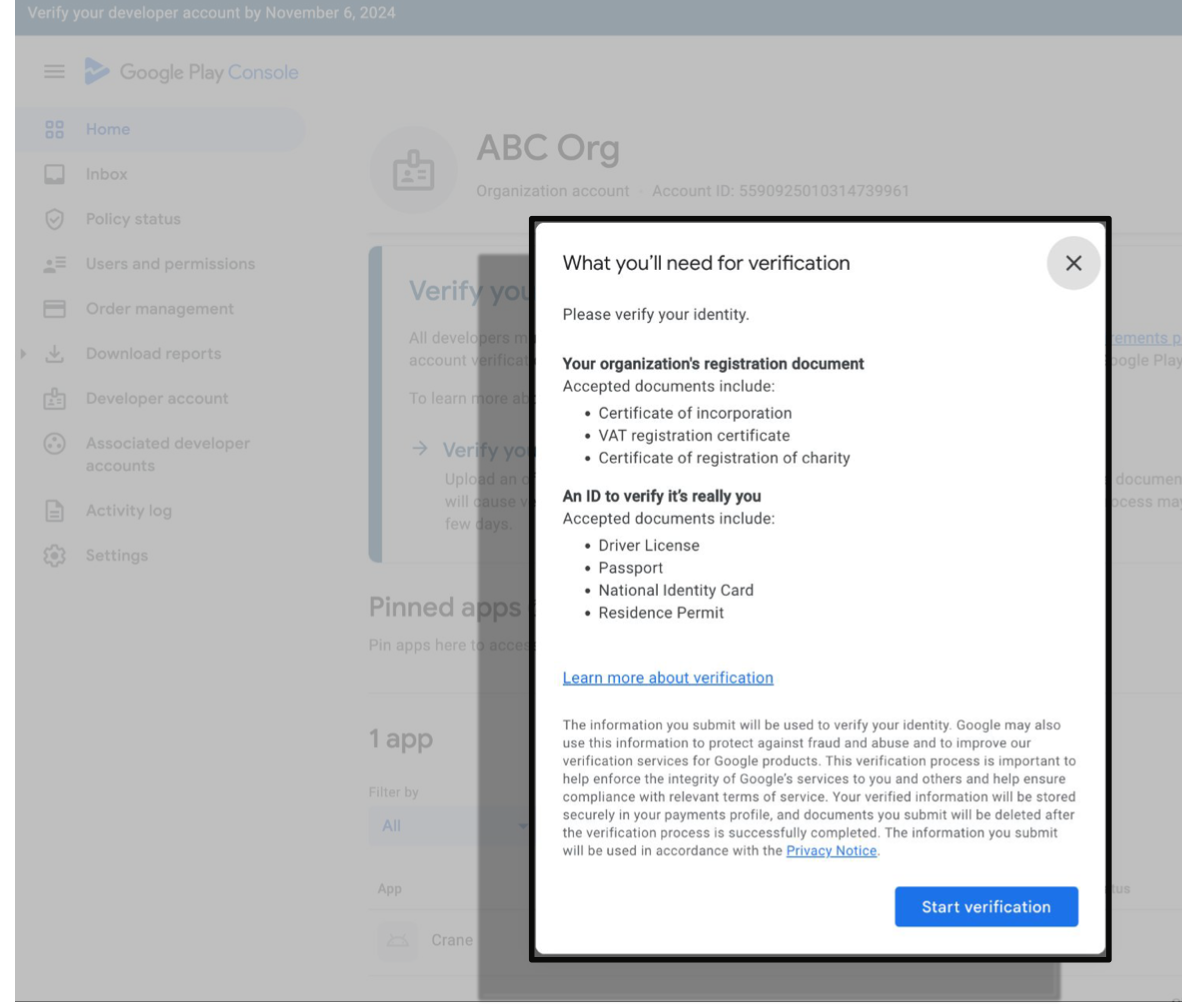Screen dimensions: 1182x1006
Task: Open Settings from the sidebar
Action: click(x=117, y=555)
